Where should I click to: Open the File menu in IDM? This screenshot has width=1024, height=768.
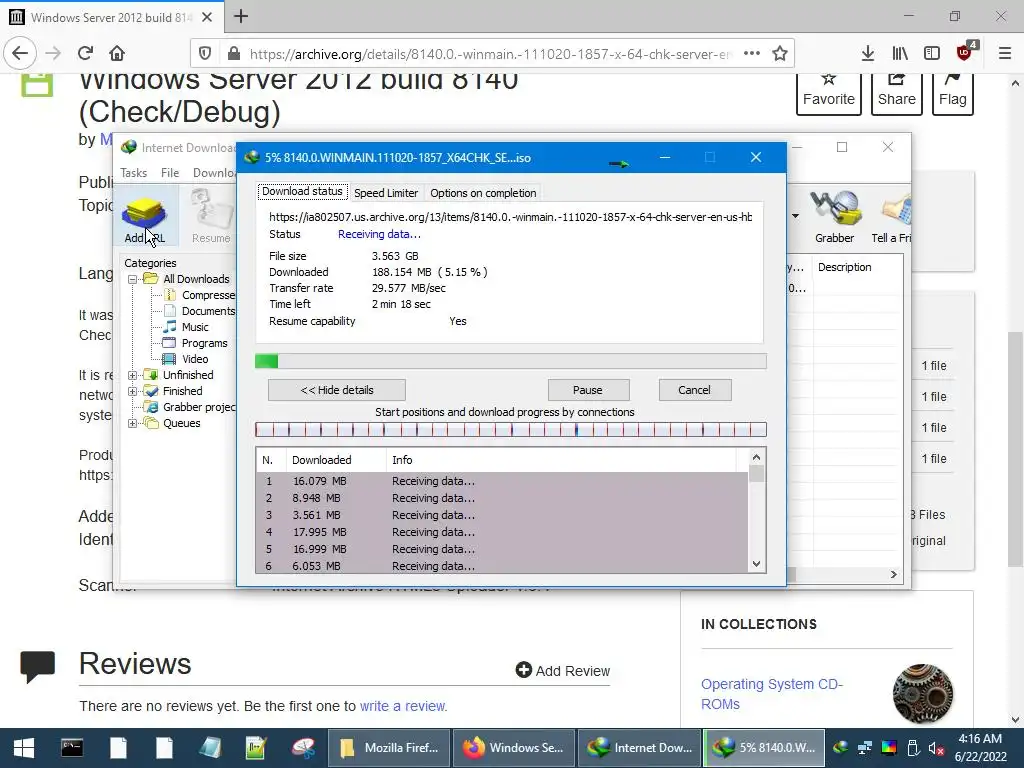(170, 172)
